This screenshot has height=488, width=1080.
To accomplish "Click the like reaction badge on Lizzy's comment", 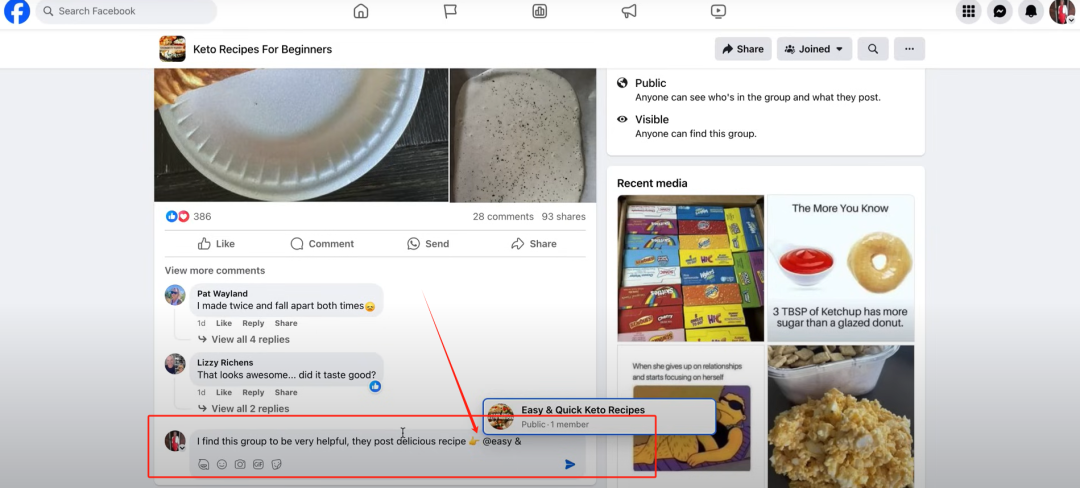I will [375, 386].
